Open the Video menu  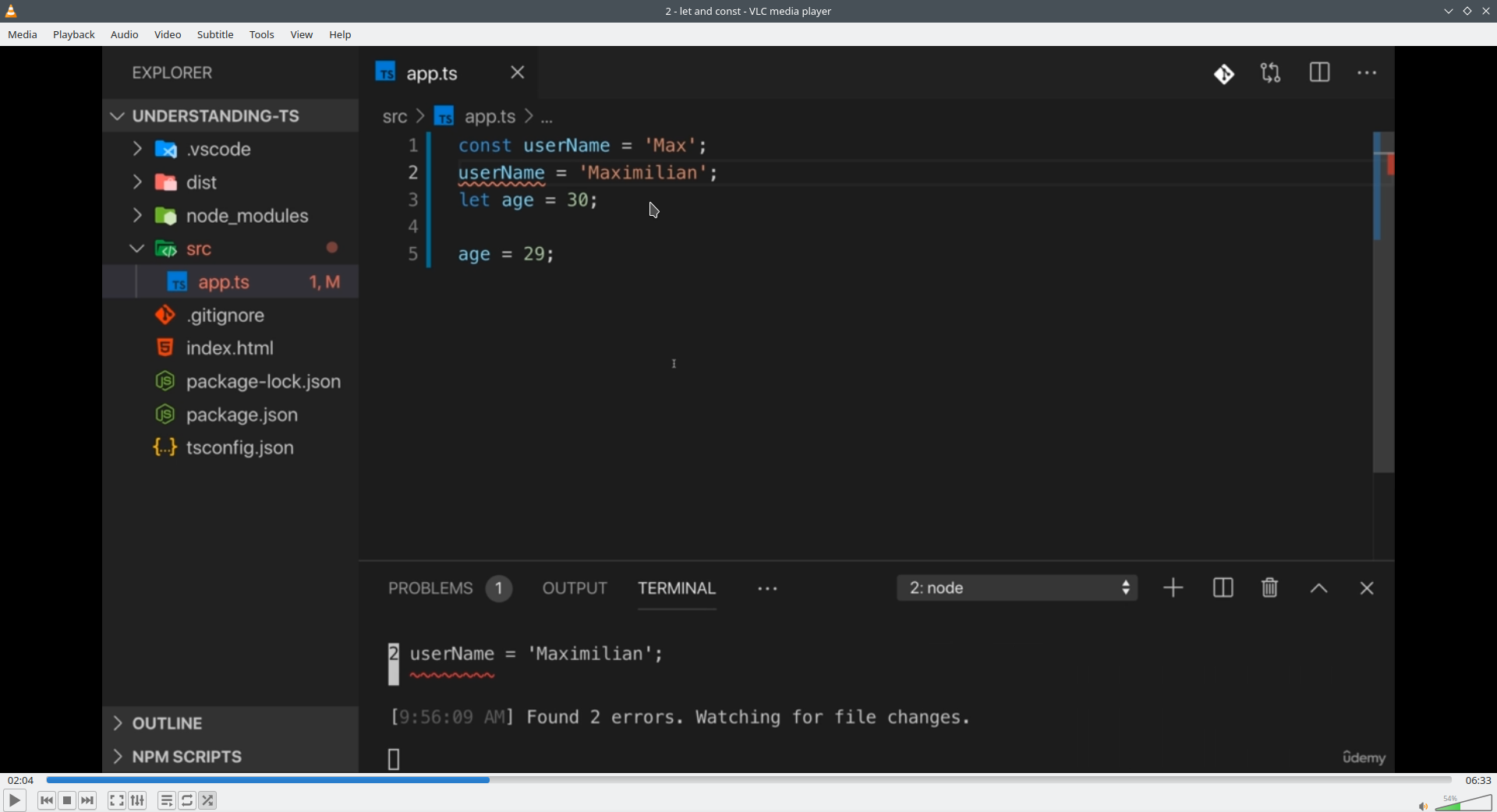point(168,35)
